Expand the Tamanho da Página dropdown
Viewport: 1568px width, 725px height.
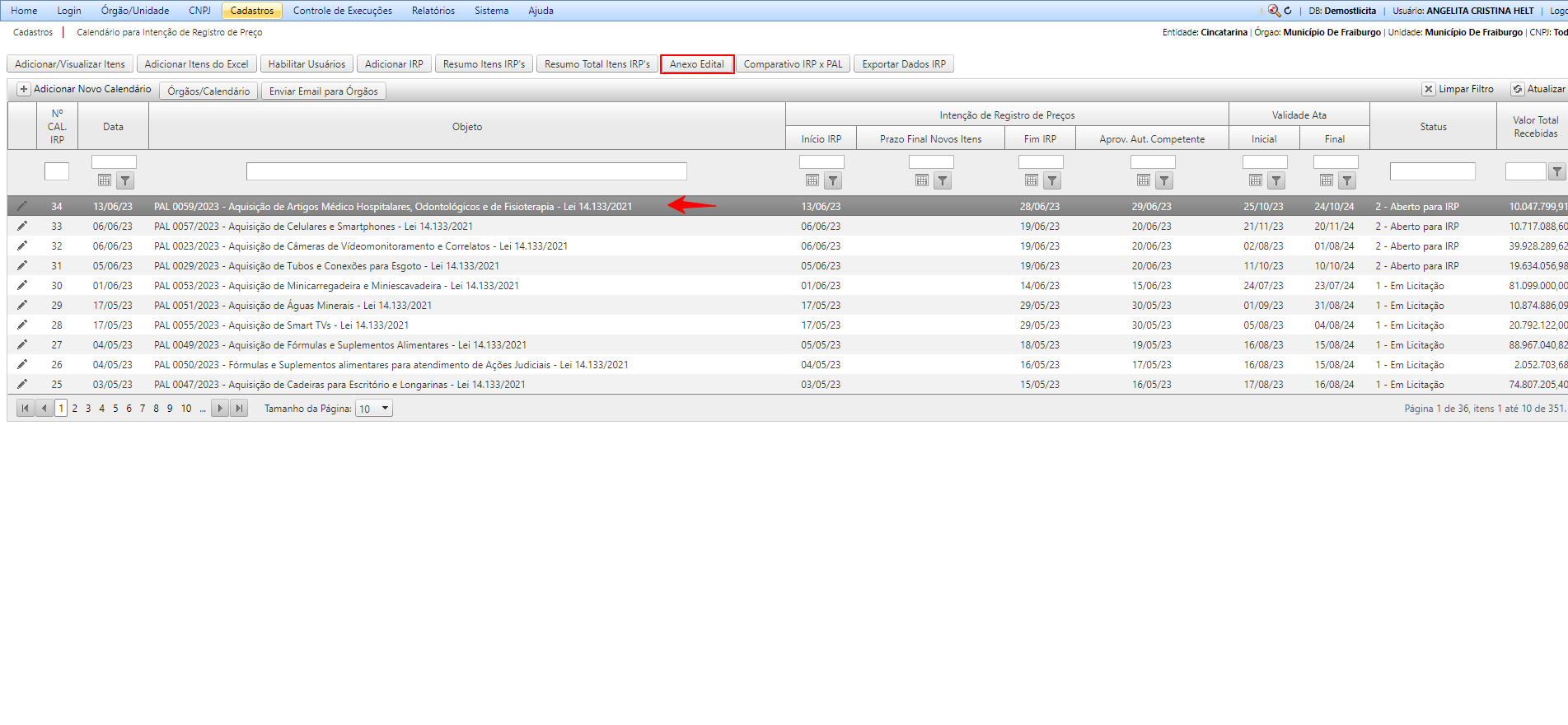[385, 408]
